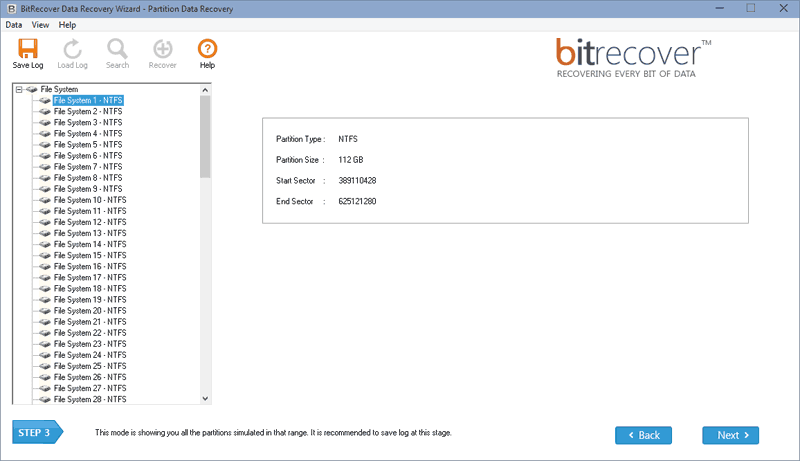800x461 pixels.
Task: Select File System 21 - NTFS
Action: coord(90,322)
